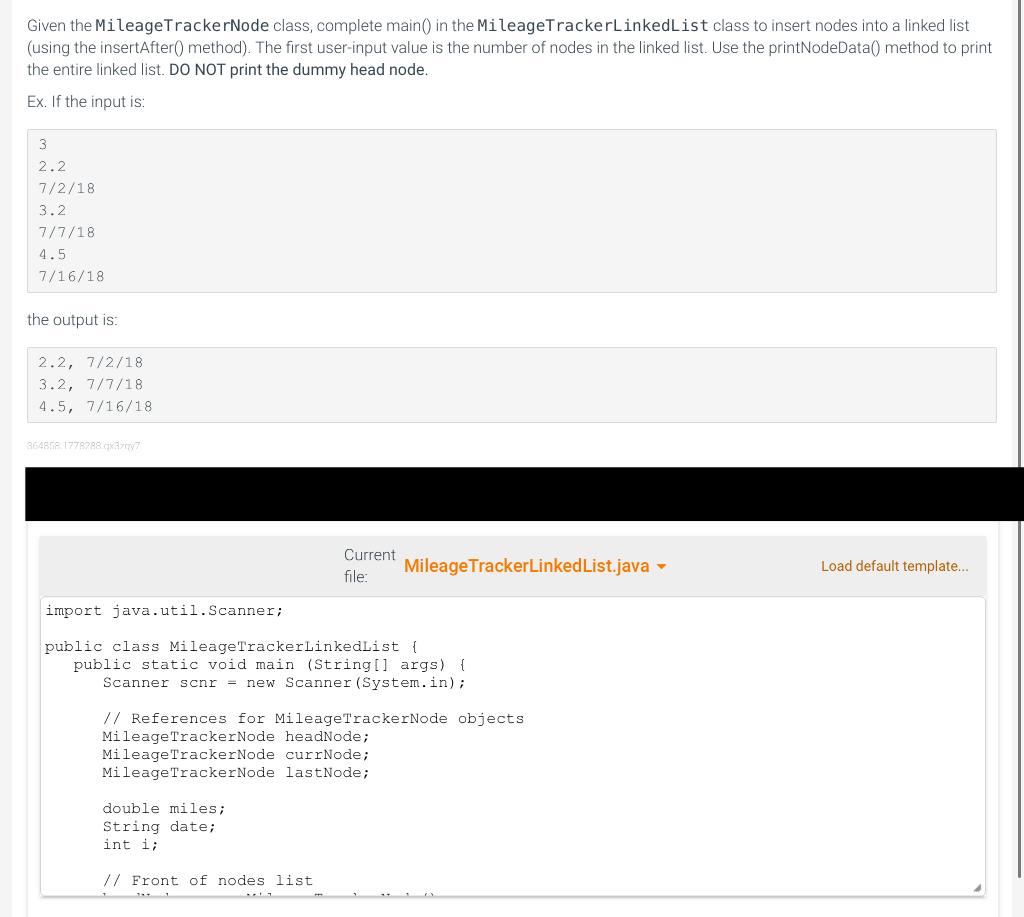Viewport: 1024px width, 917px height.
Task: Click the String date declaration
Action: point(157,826)
